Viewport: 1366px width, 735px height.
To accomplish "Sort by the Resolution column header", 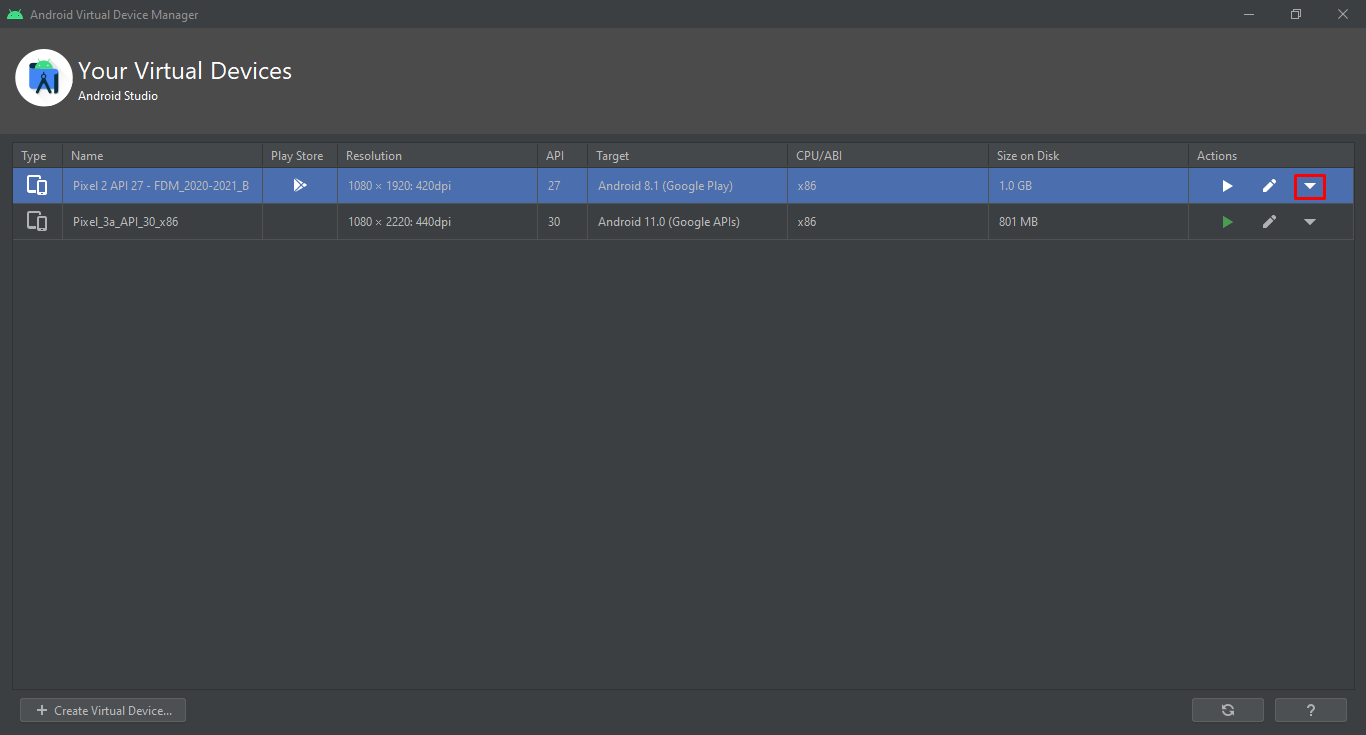I will point(437,155).
